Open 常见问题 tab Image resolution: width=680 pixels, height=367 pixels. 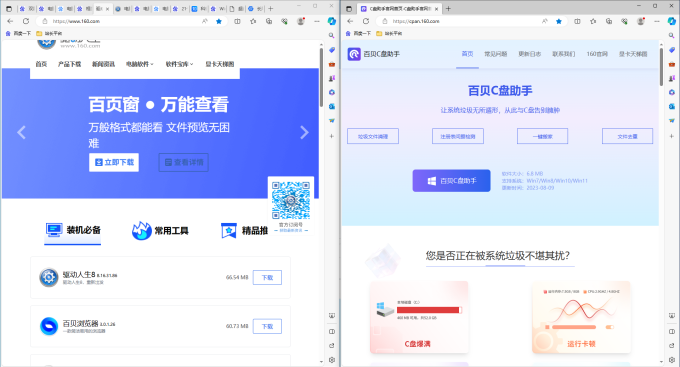coord(496,54)
